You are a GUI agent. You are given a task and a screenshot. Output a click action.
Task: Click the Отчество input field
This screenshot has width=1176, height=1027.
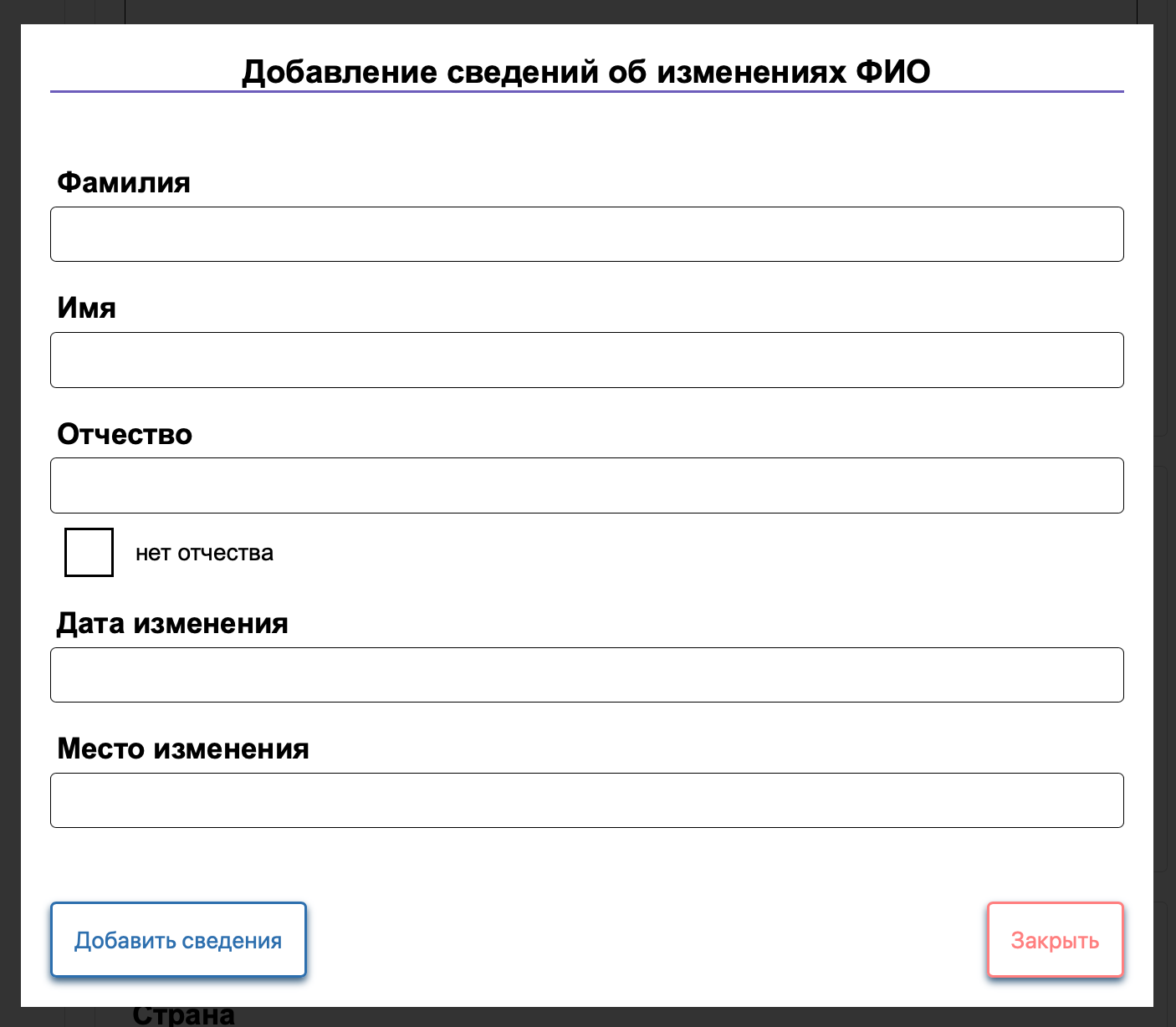click(585, 485)
